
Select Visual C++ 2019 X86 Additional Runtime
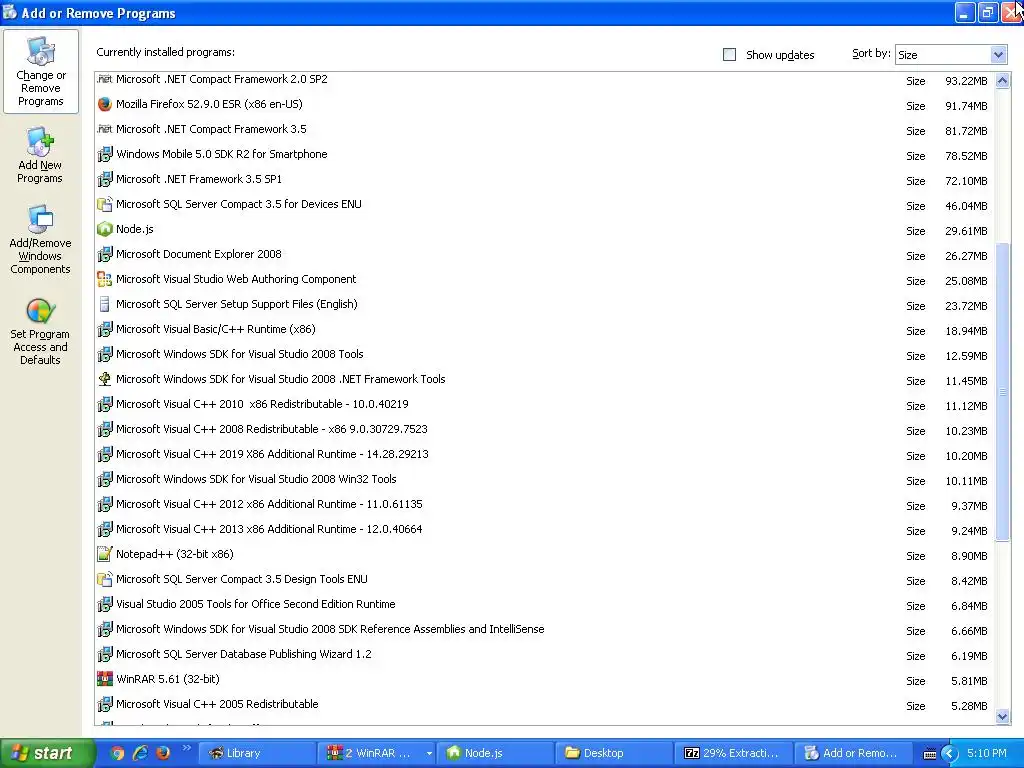[x=545, y=455]
